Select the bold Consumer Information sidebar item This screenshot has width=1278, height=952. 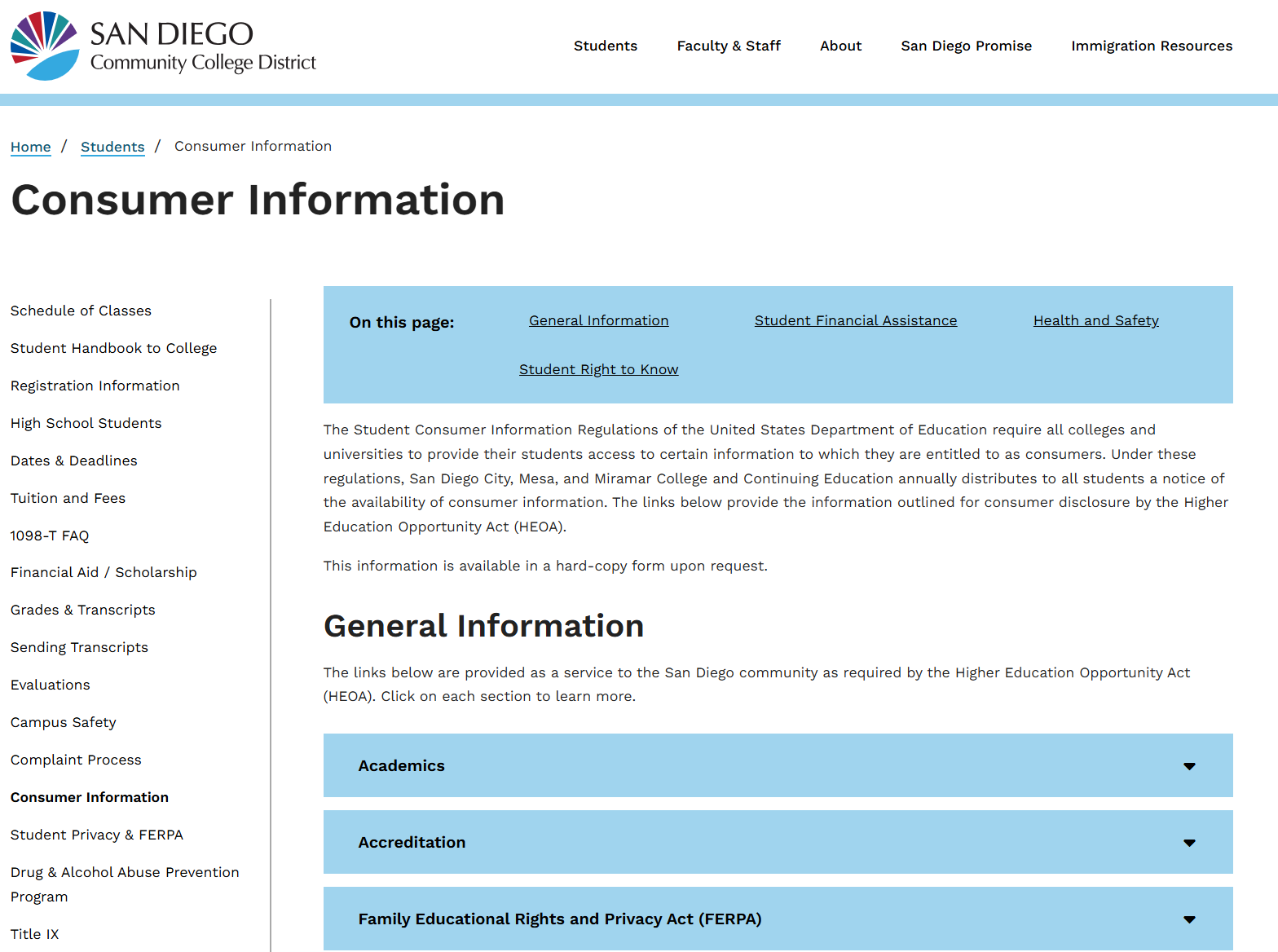pos(90,797)
